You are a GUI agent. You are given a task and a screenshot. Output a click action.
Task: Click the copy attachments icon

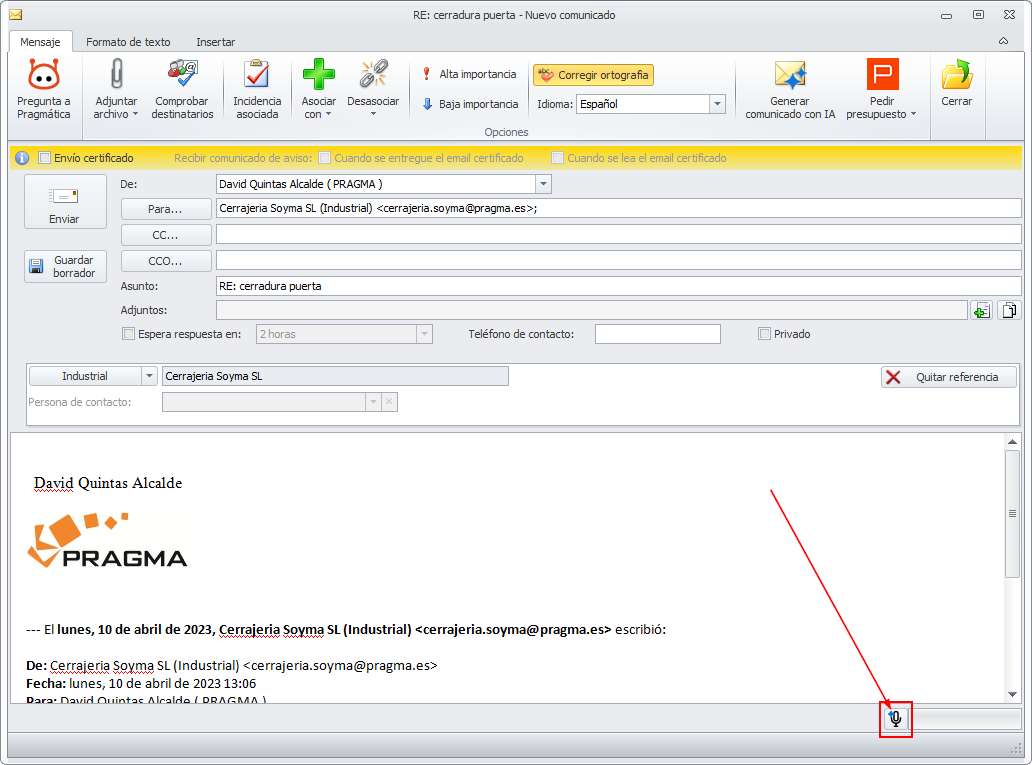click(1009, 310)
